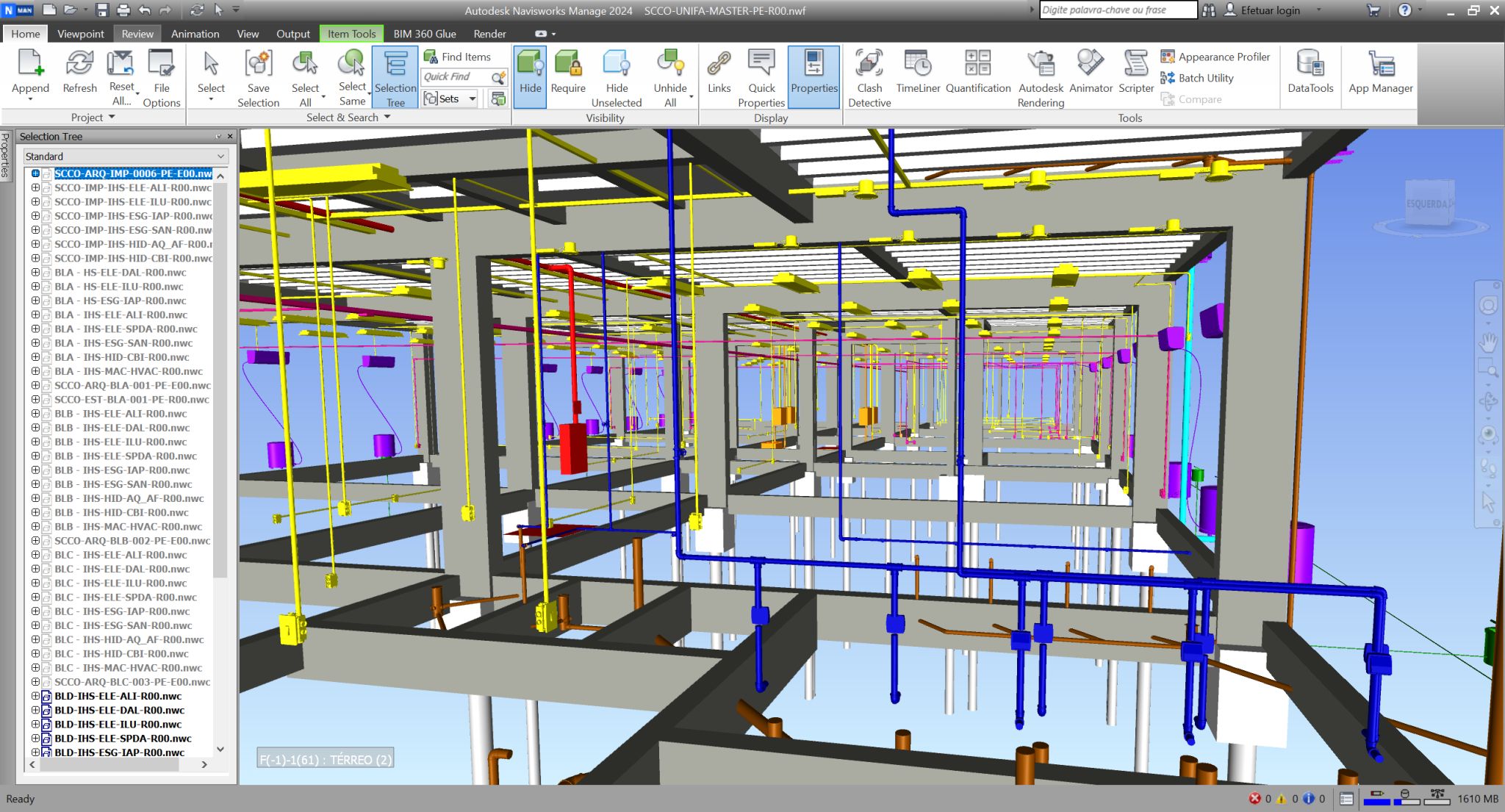This screenshot has width=1505, height=812.
Task: Click the Quick Find input field
Action: tap(456, 76)
